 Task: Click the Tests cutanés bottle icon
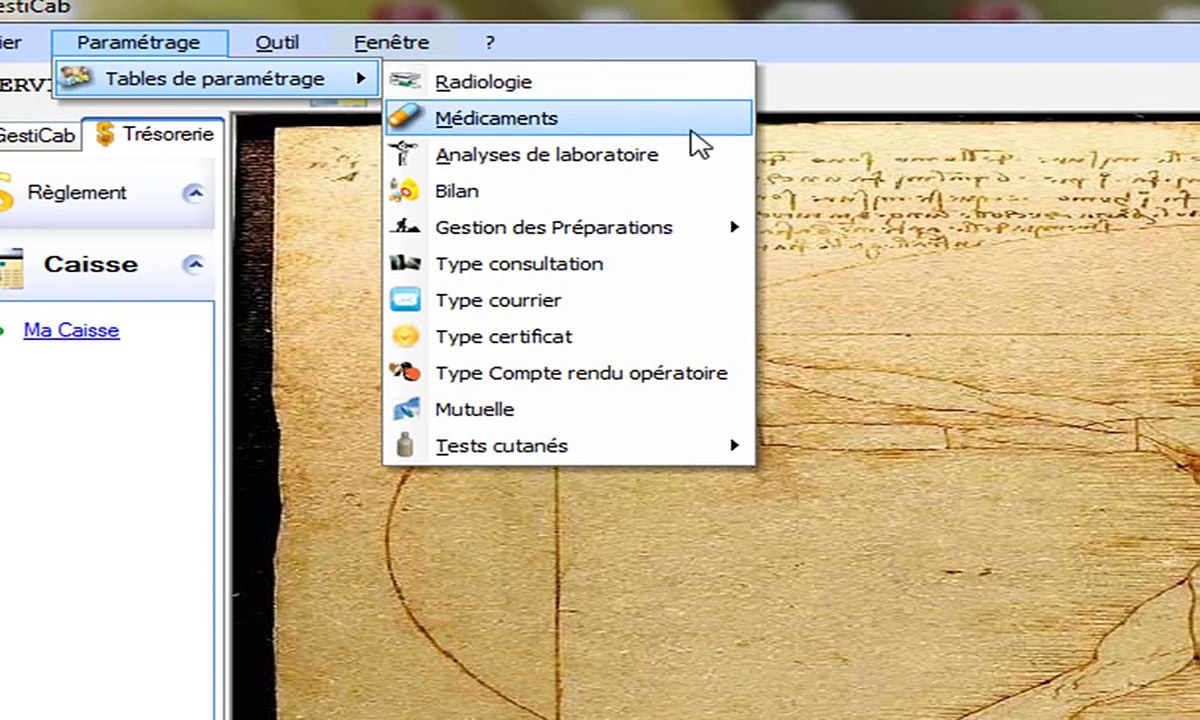(405, 445)
